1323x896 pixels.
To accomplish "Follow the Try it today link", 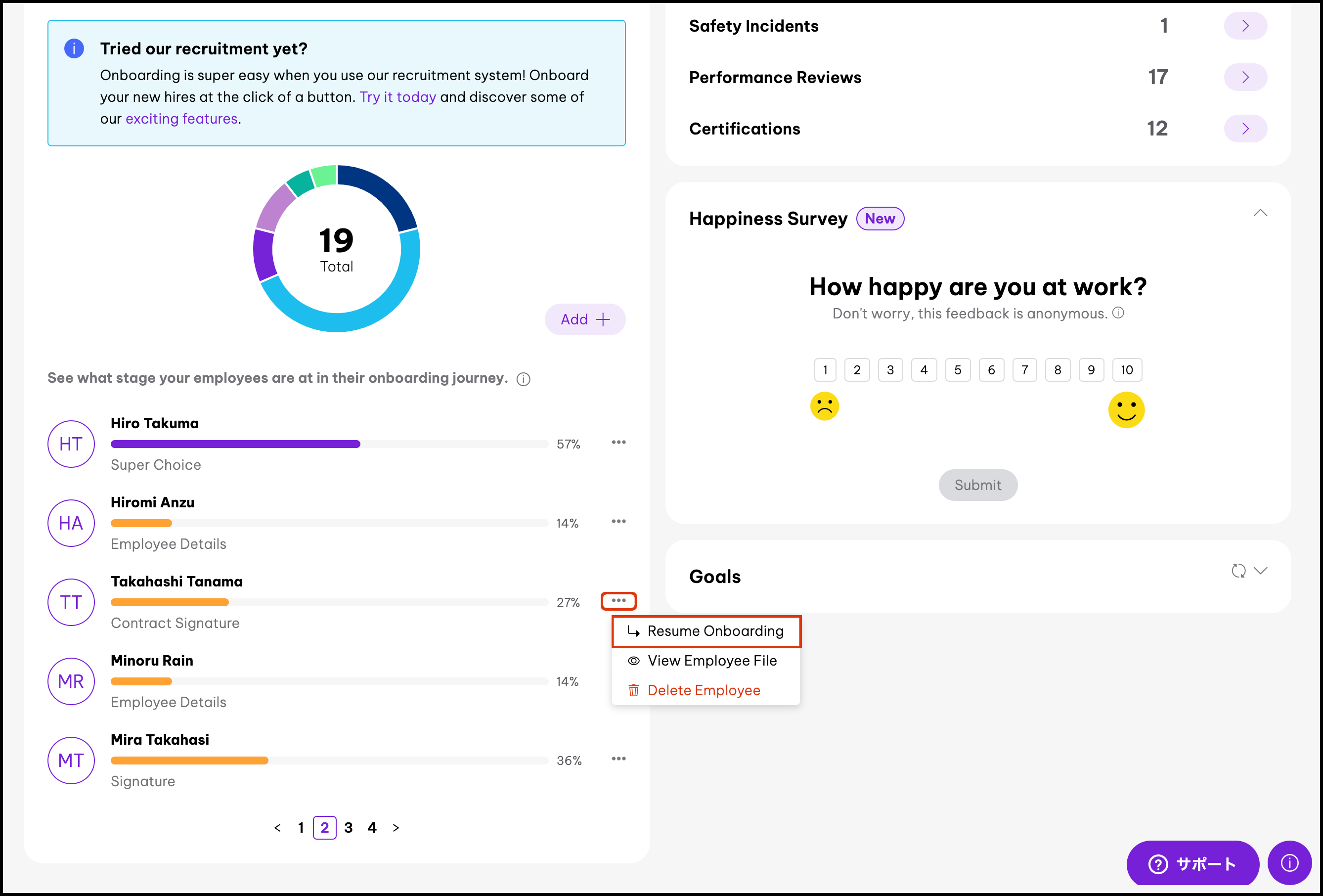I will point(397,97).
